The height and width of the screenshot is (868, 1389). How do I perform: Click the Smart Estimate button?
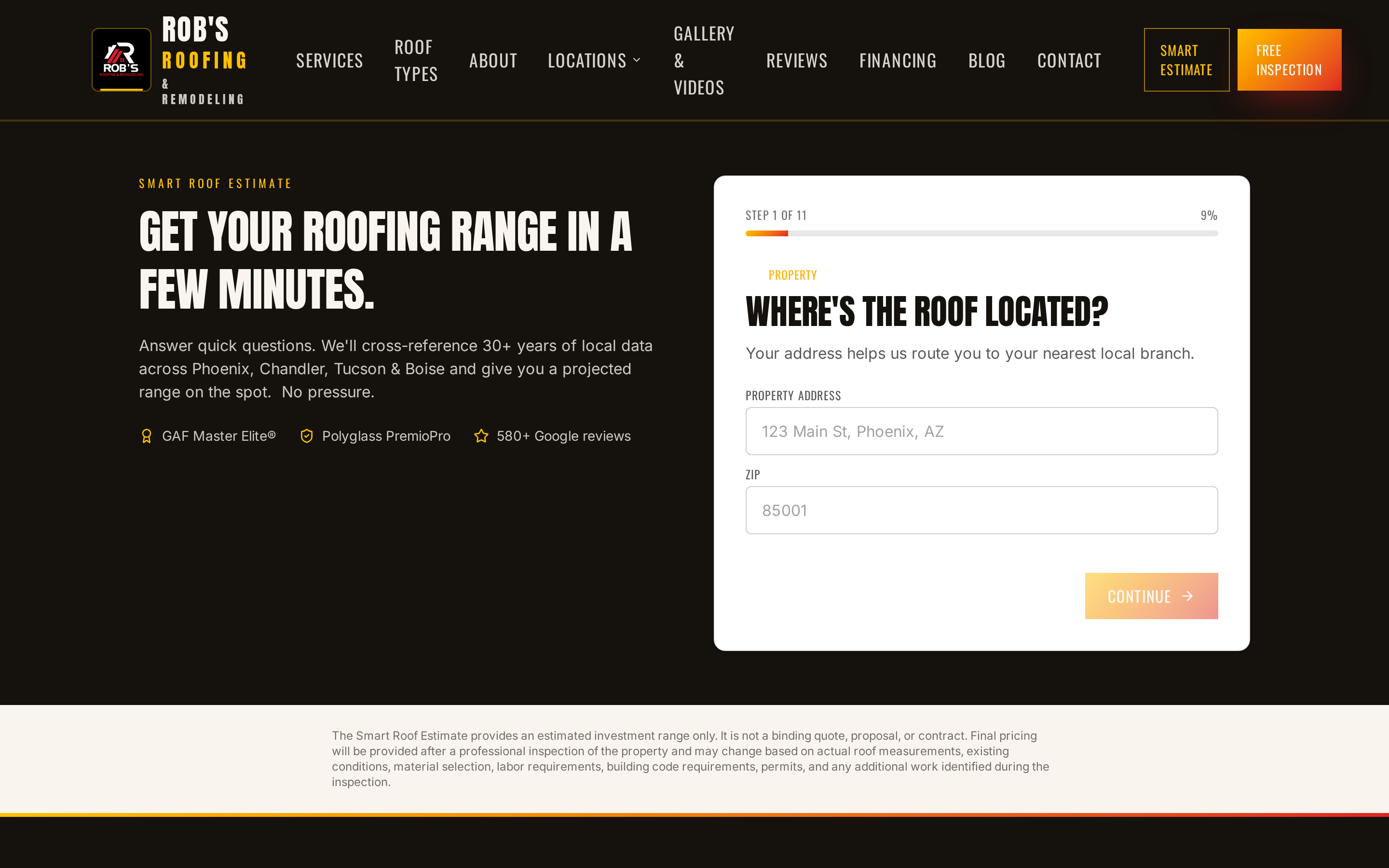click(x=1186, y=60)
